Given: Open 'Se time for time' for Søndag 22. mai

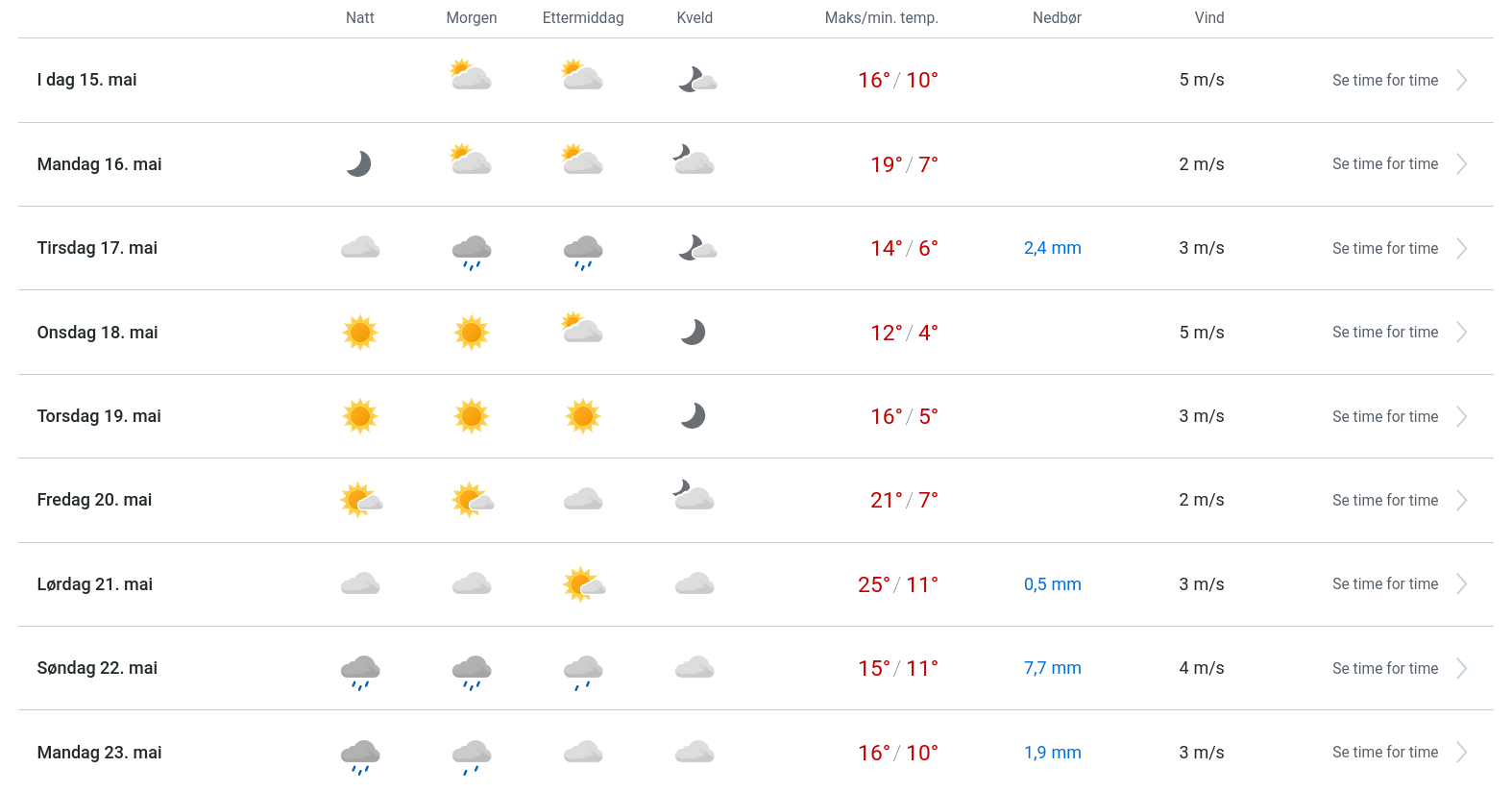Looking at the screenshot, I should [1384, 669].
